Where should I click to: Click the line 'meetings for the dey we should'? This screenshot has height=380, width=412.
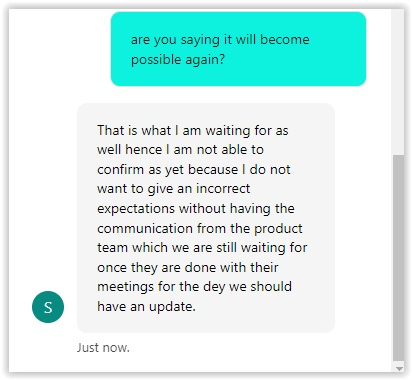pyautogui.click(x=194, y=287)
